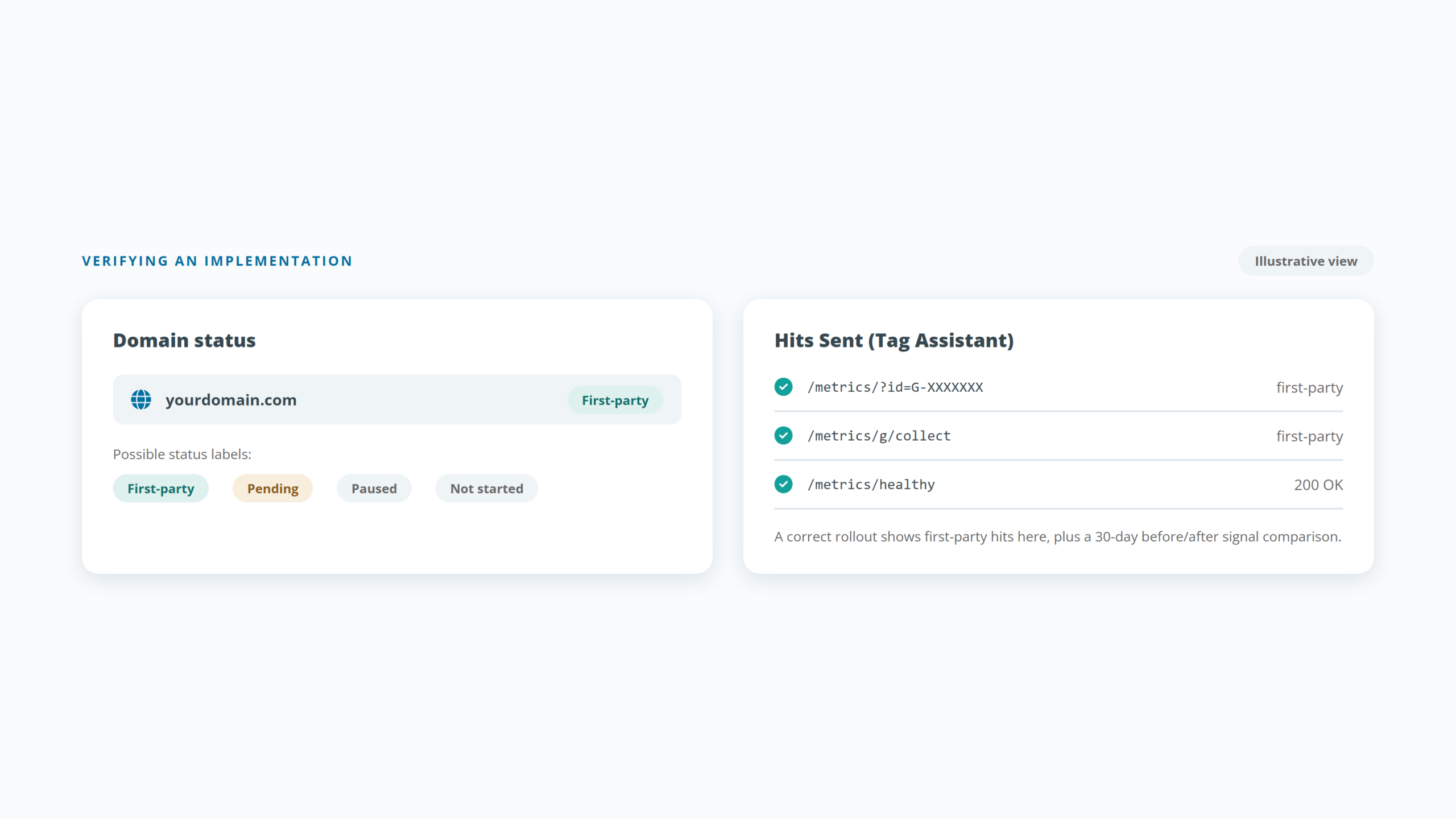Click the /metrics/g/collect path text
This screenshot has height=819, width=1456.
click(x=879, y=436)
